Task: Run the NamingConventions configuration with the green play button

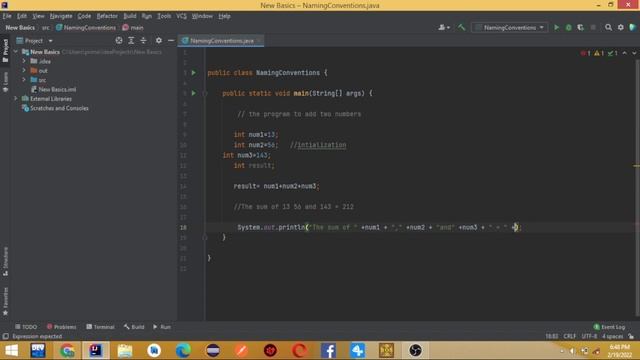Action: pos(556,27)
